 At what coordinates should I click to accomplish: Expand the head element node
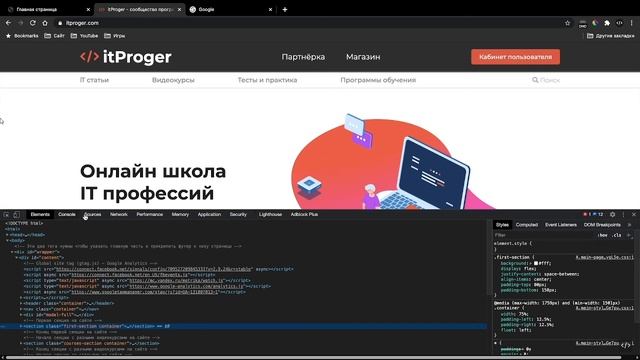(x=7, y=235)
